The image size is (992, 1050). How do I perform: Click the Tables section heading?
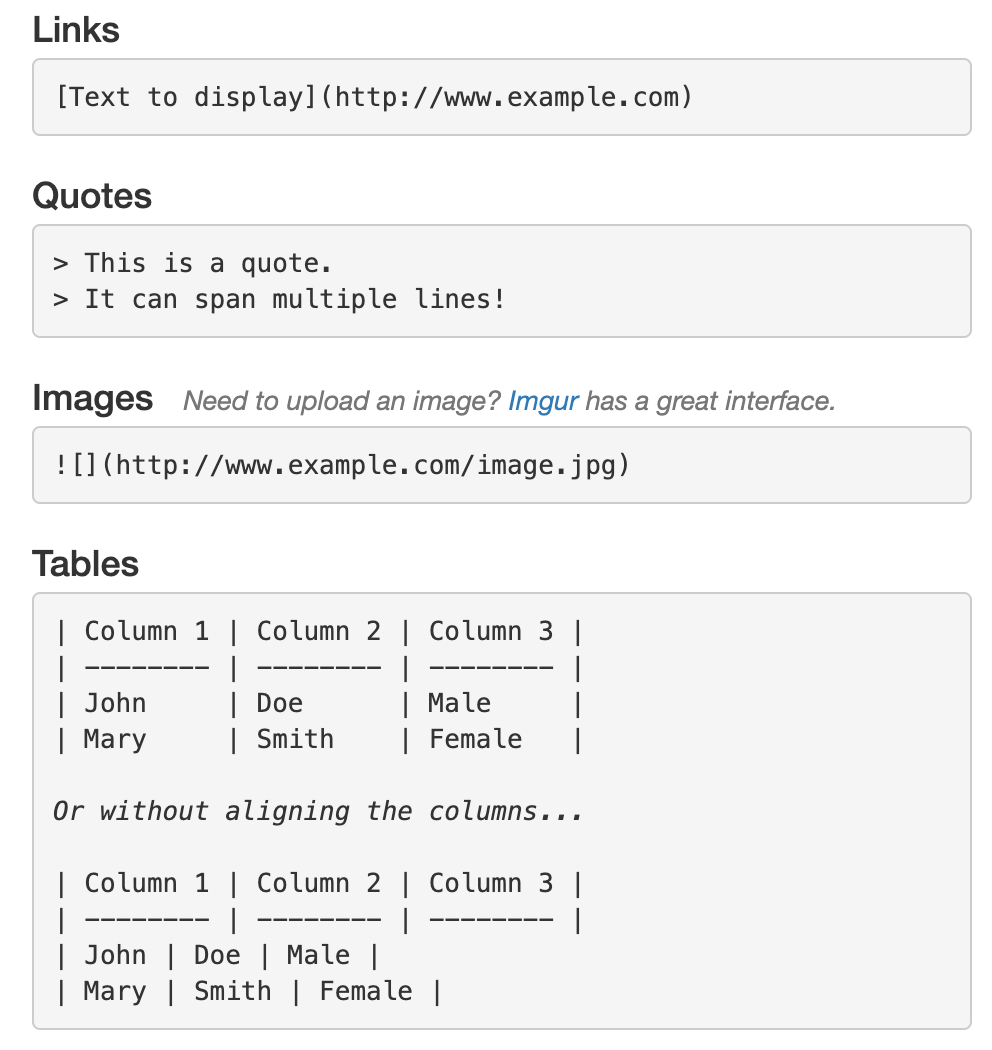[85, 564]
